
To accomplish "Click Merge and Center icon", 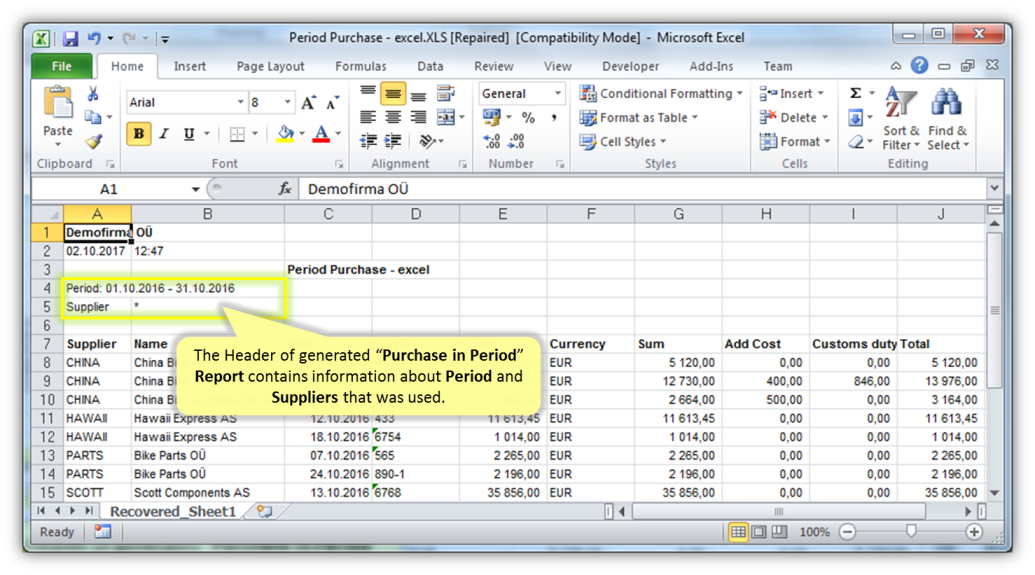I will pyautogui.click(x=446, y=118).
